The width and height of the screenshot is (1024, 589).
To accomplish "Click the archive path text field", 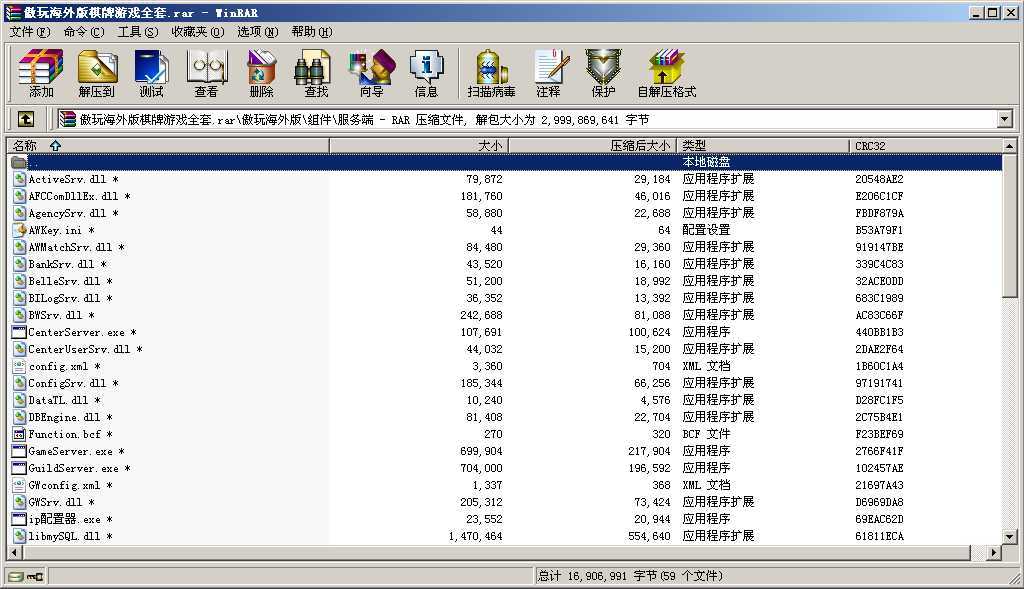I will coord(527,119).
